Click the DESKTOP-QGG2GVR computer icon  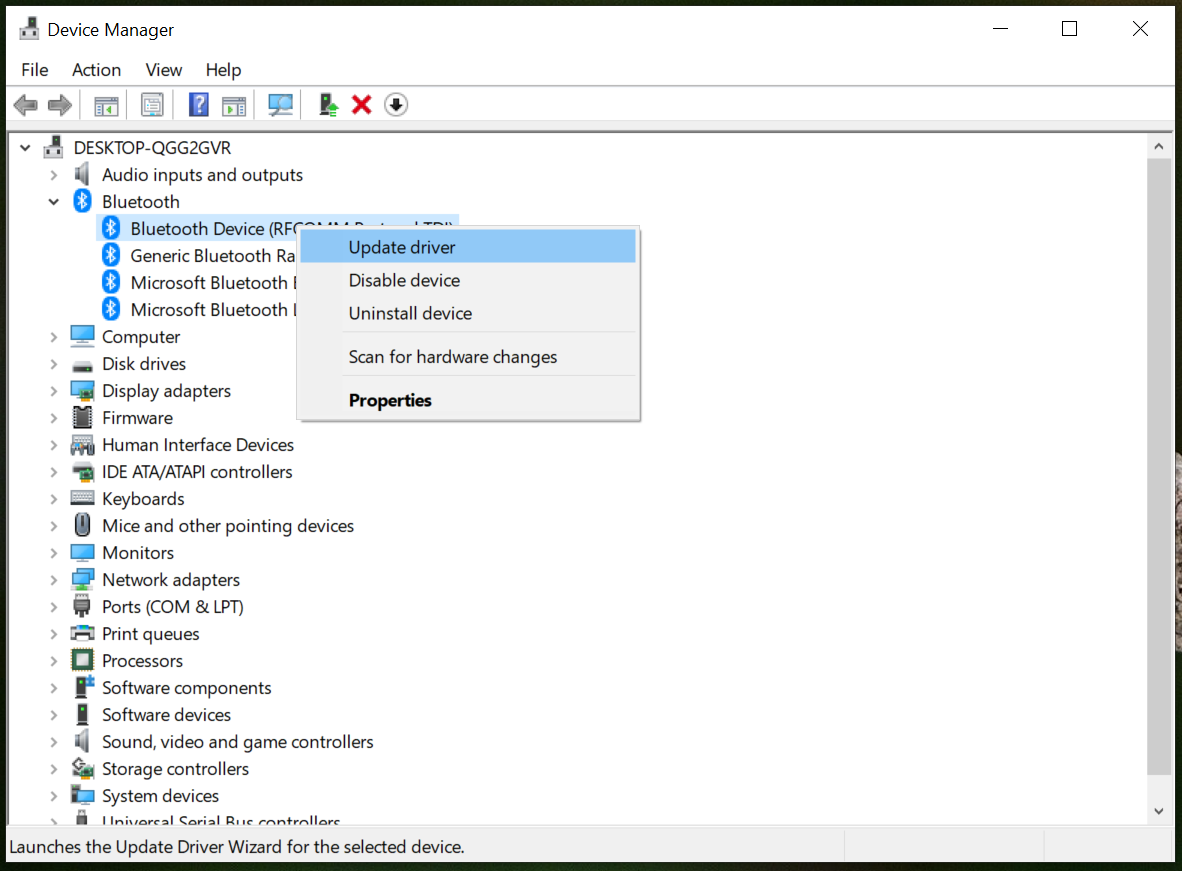[54, 147]
